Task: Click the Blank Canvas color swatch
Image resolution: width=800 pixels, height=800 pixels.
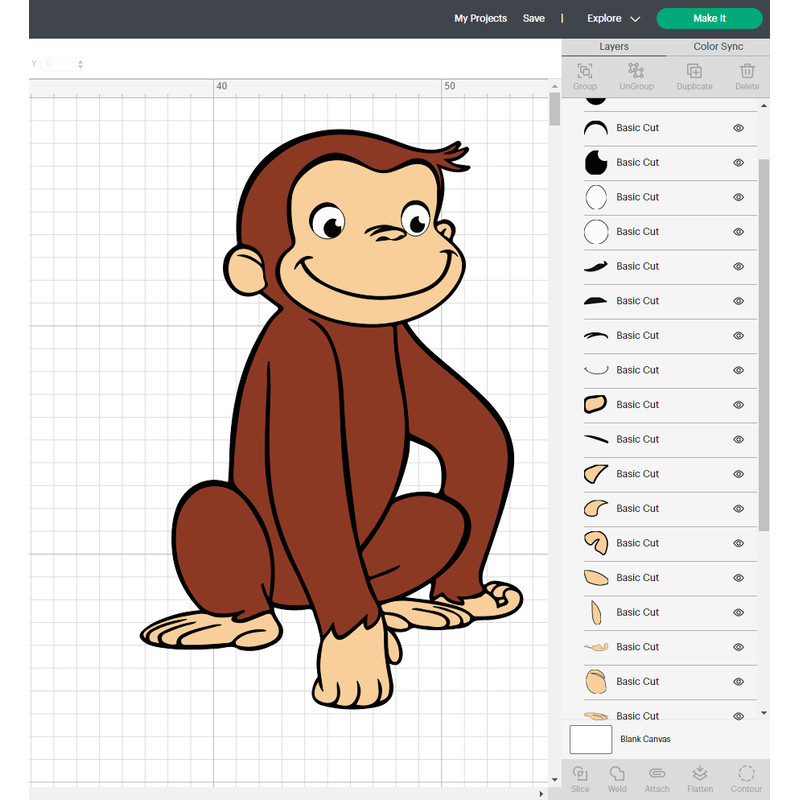Action: [x=590, y=740]
